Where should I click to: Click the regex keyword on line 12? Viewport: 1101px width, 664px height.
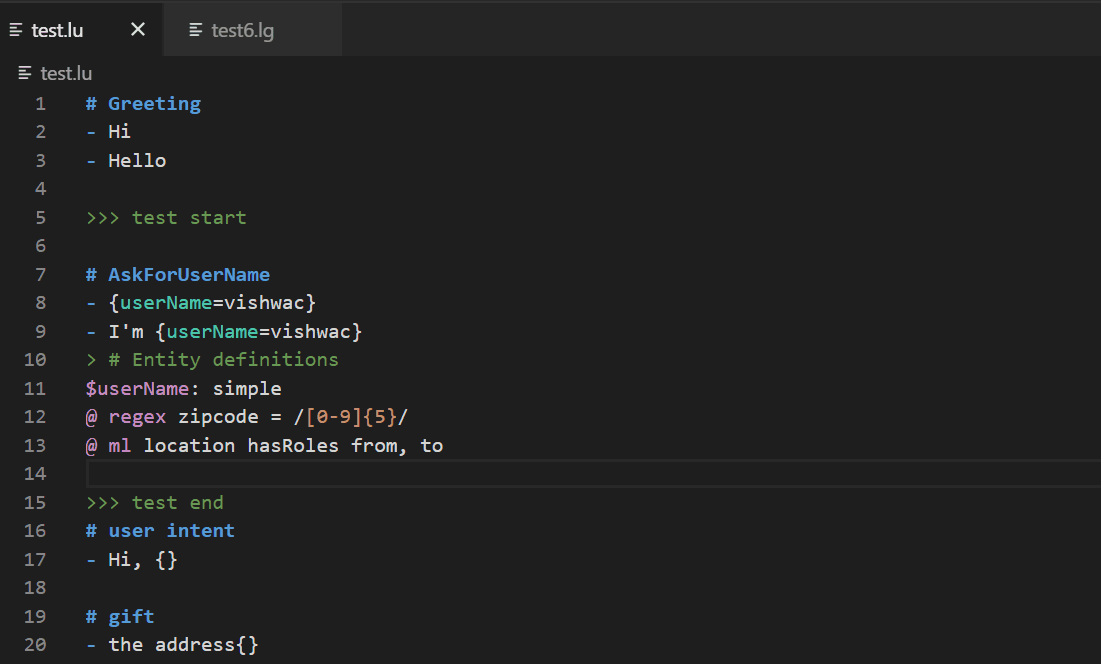(137, 416)
